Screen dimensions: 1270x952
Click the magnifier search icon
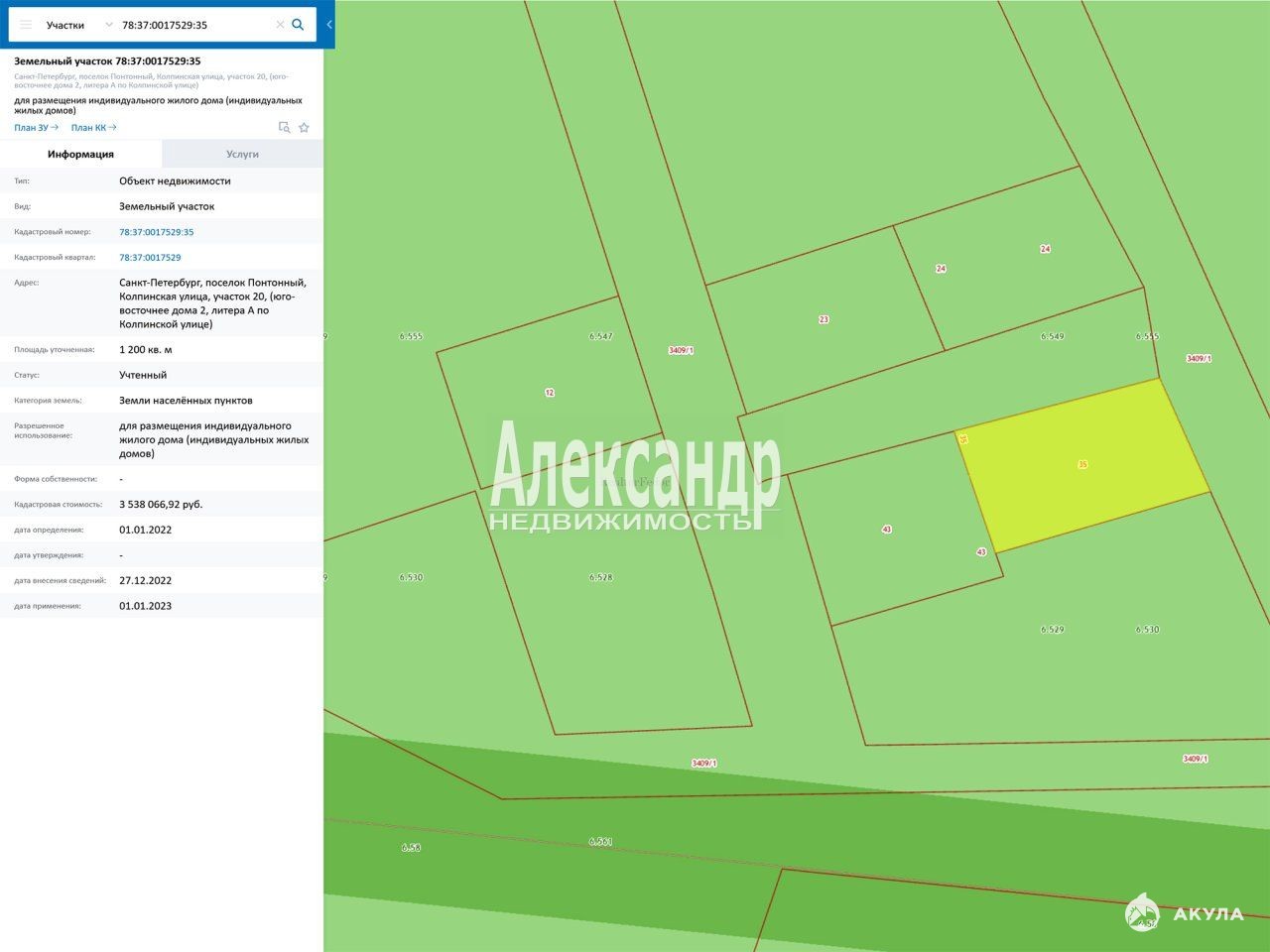click(x=298, y=25)
